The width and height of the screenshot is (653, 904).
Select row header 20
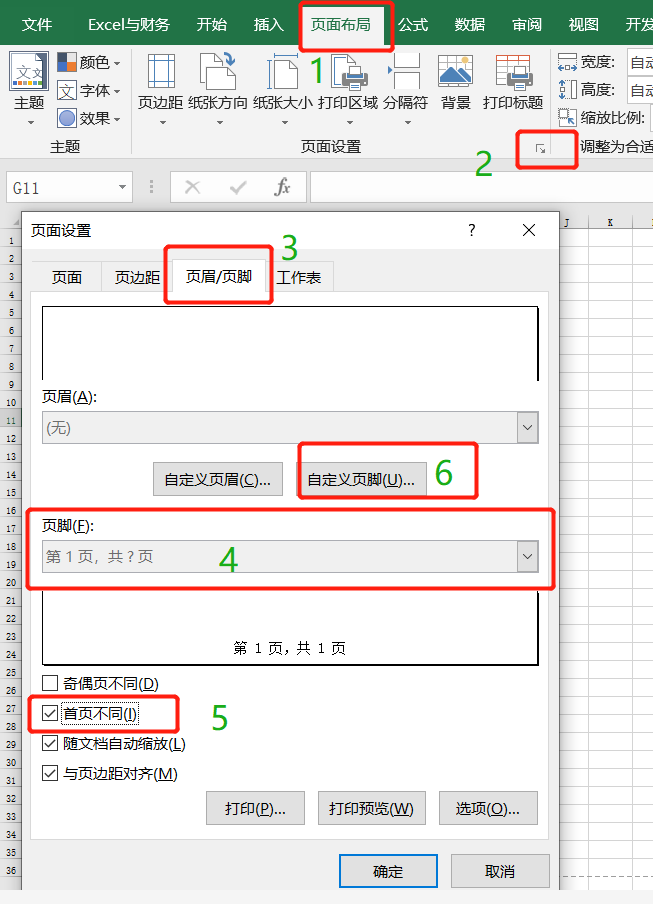click(x=11, y=582)
